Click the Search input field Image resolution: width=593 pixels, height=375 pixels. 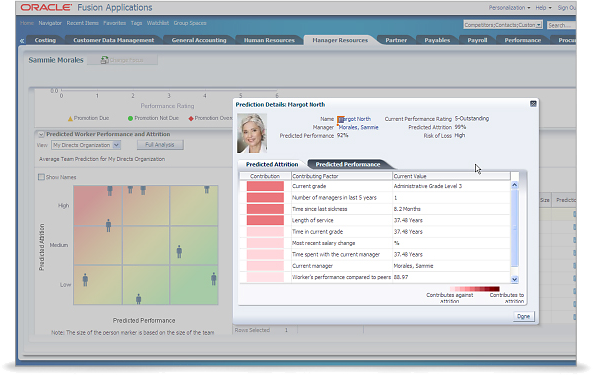561,25
